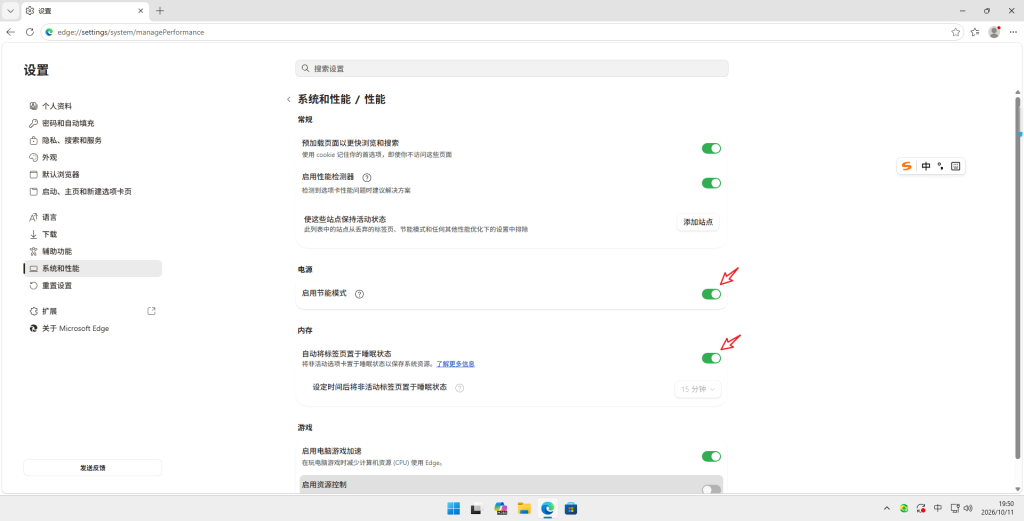The width and height of the screenshot is (1024, 521).
Task: Open 隐私、搜索和服务 settings page
Action: (x=92, y=140)
